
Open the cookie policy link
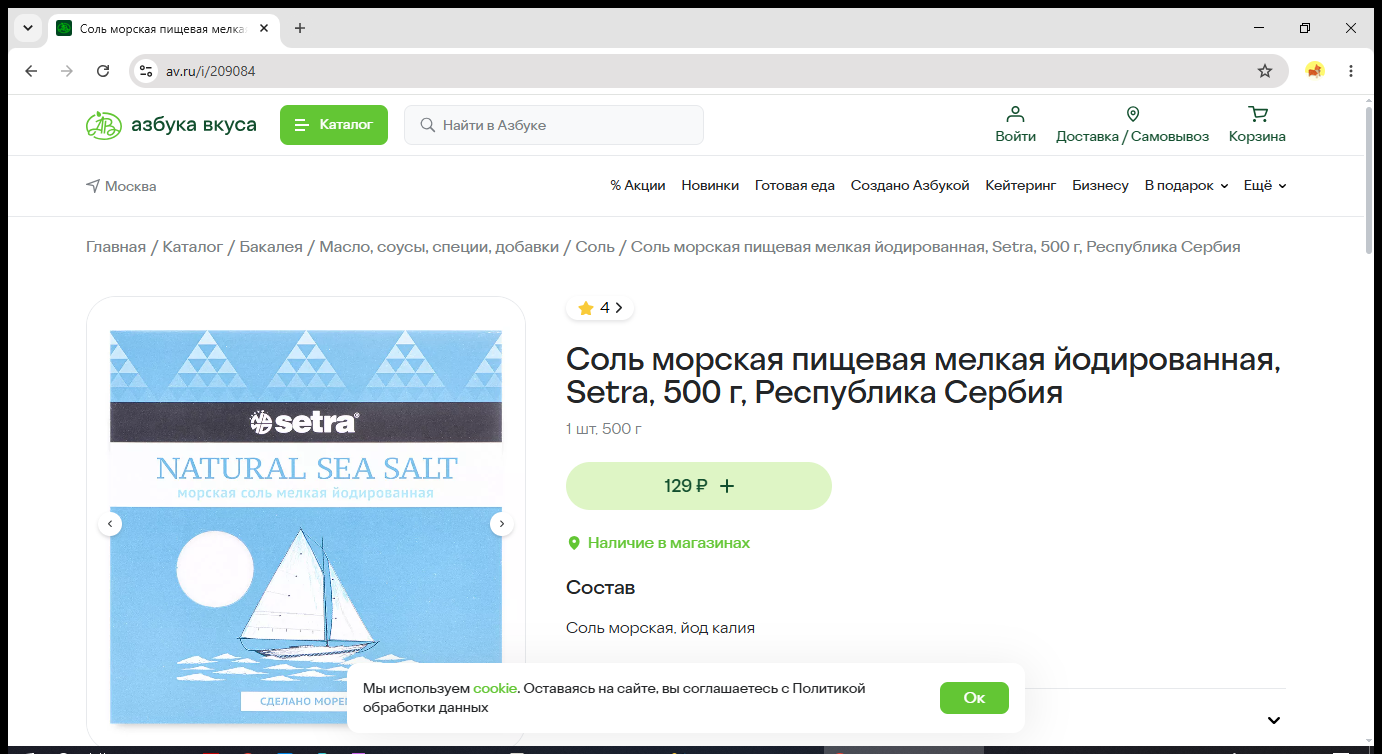coord(495,688)
